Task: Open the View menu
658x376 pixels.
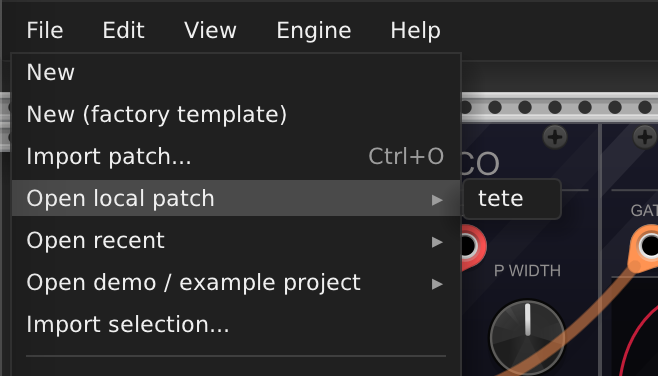Action: (x=210, y=31)
